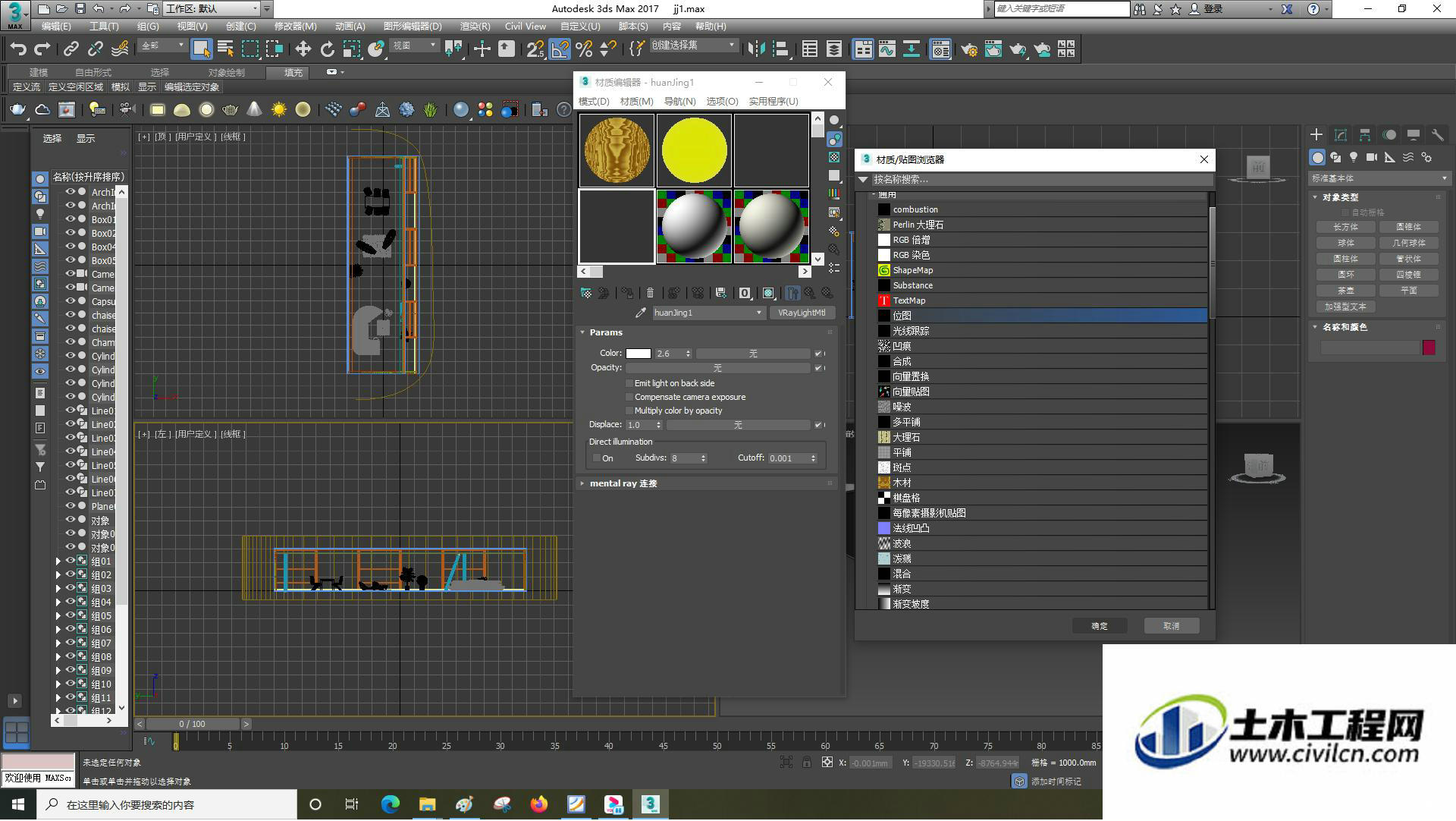Open 材质(M) menu in material editor
1456x821 pixels.
636,102
